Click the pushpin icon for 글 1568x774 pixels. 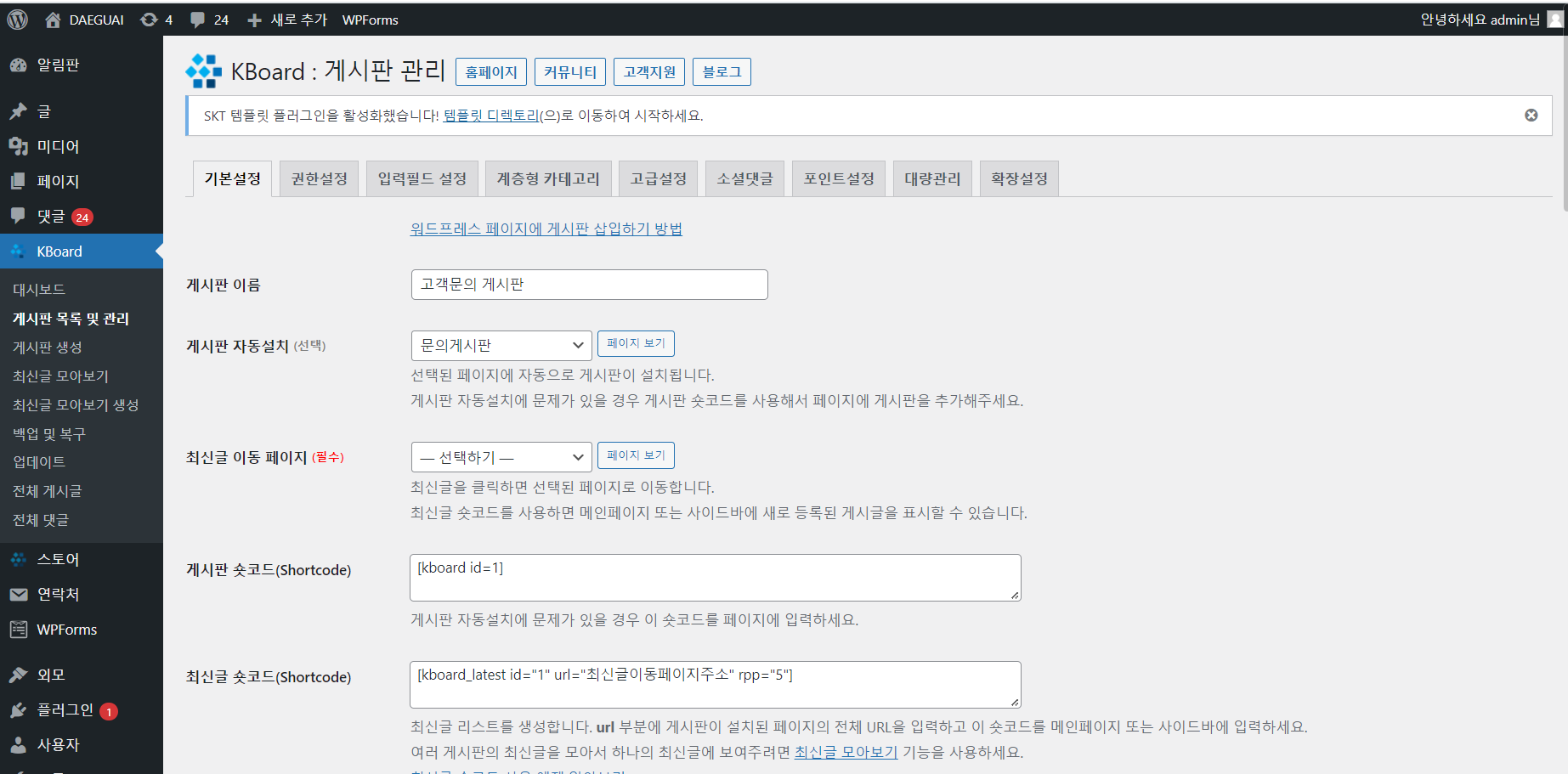pos(18,111)
